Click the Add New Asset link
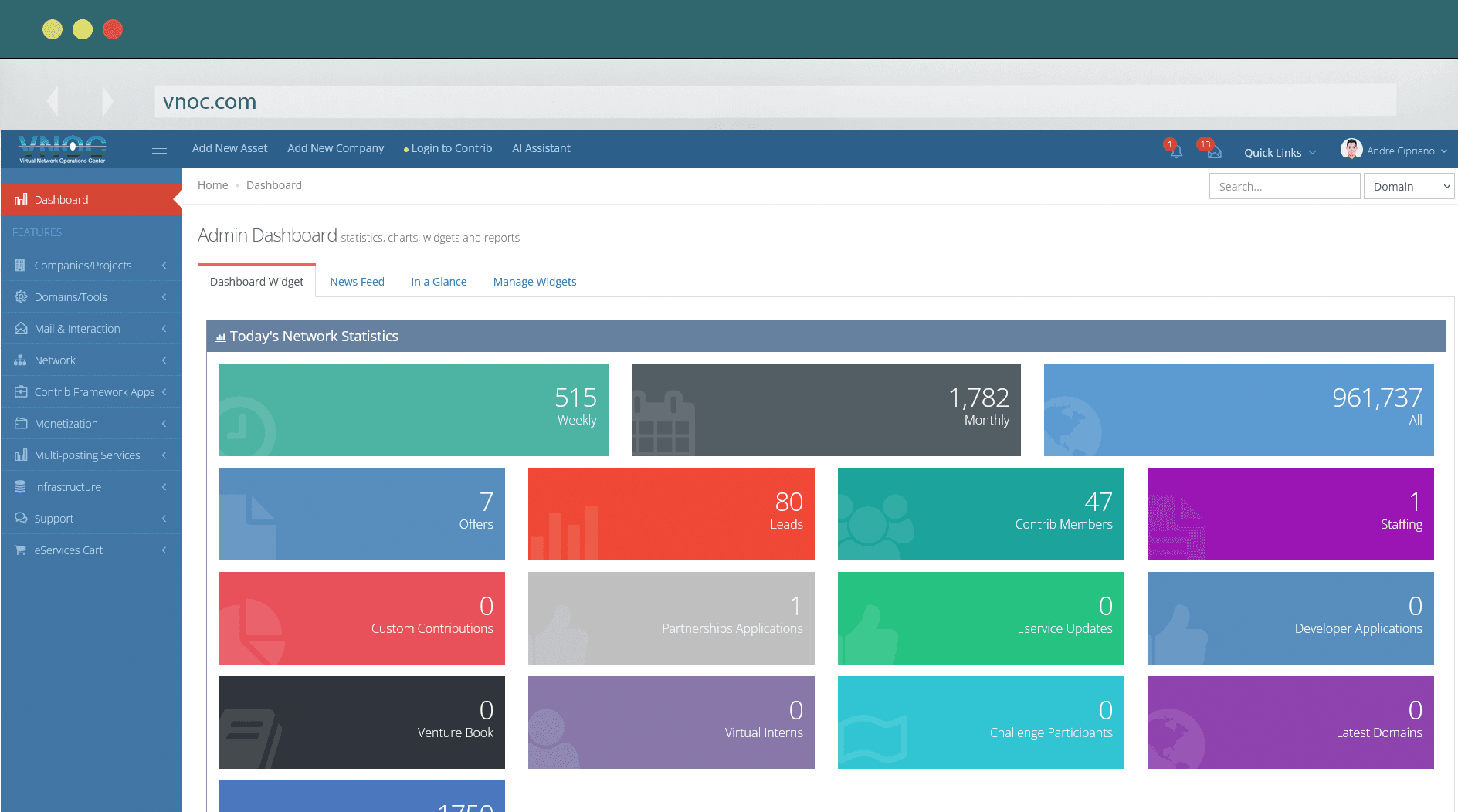Viewport: 1458px width, 812px height. click(x=229, y=148)
